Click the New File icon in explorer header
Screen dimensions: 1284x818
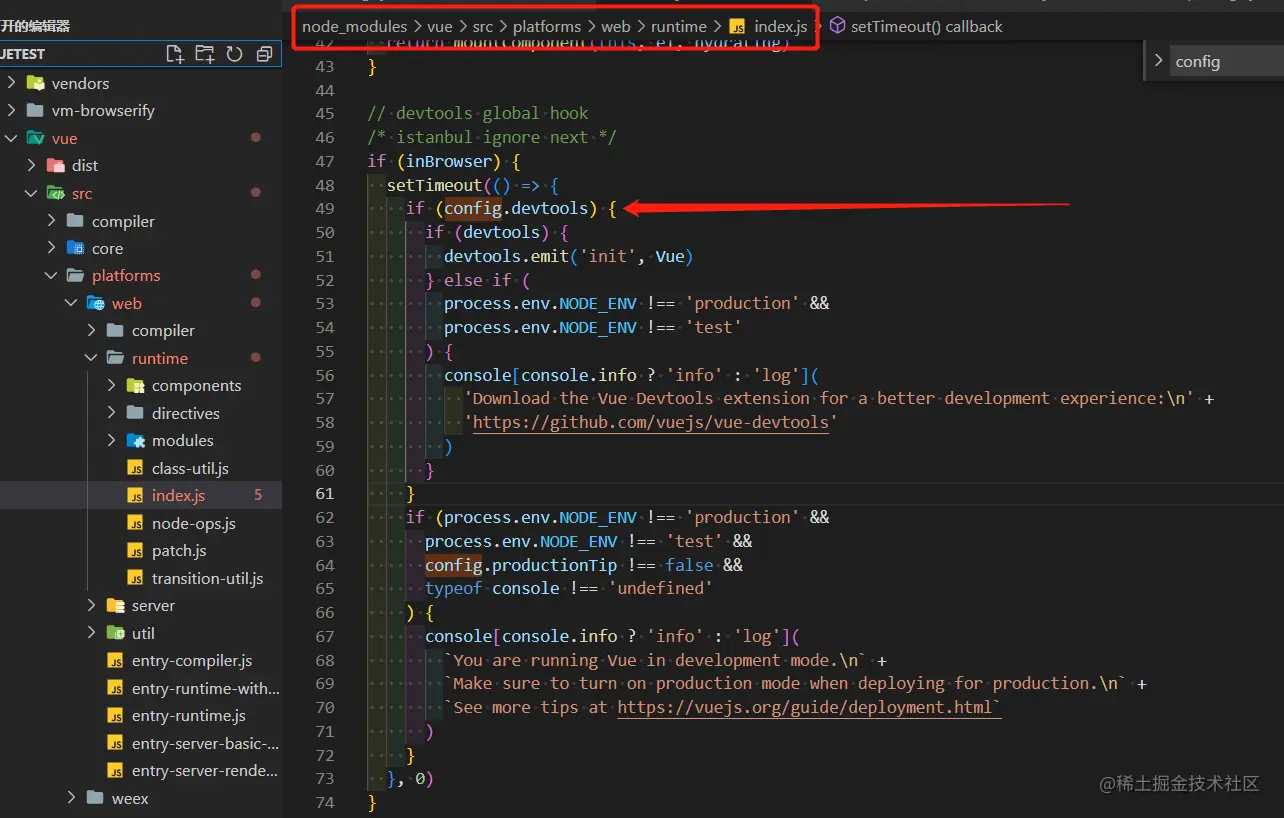(175, 54)
